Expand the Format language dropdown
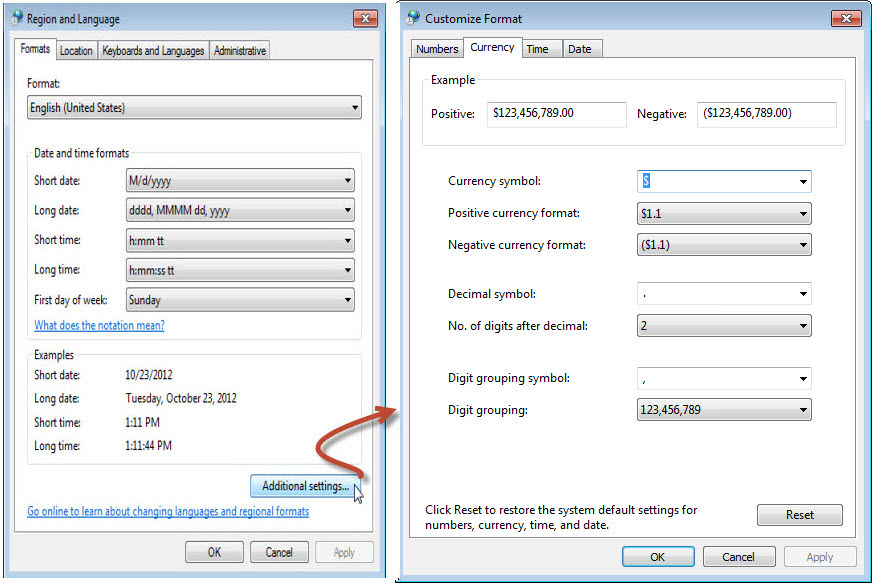 [x=194, y=108]
